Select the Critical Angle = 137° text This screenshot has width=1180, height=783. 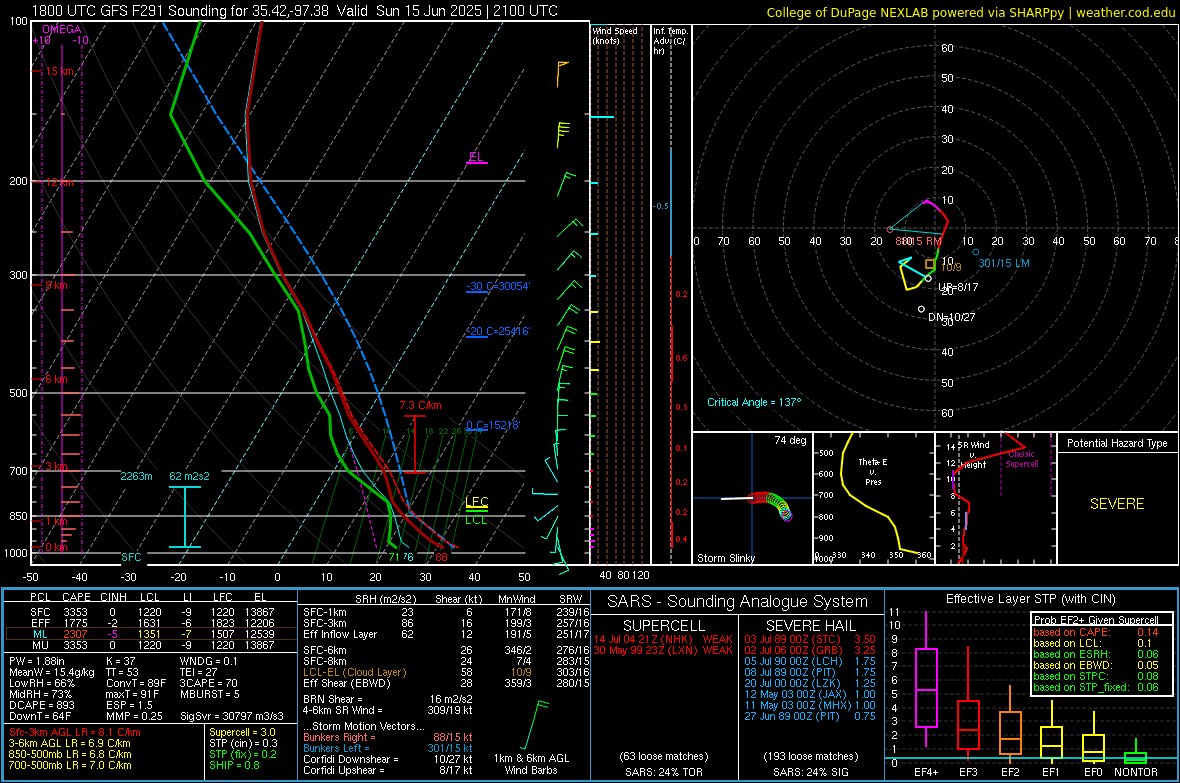tap(754, 403)
